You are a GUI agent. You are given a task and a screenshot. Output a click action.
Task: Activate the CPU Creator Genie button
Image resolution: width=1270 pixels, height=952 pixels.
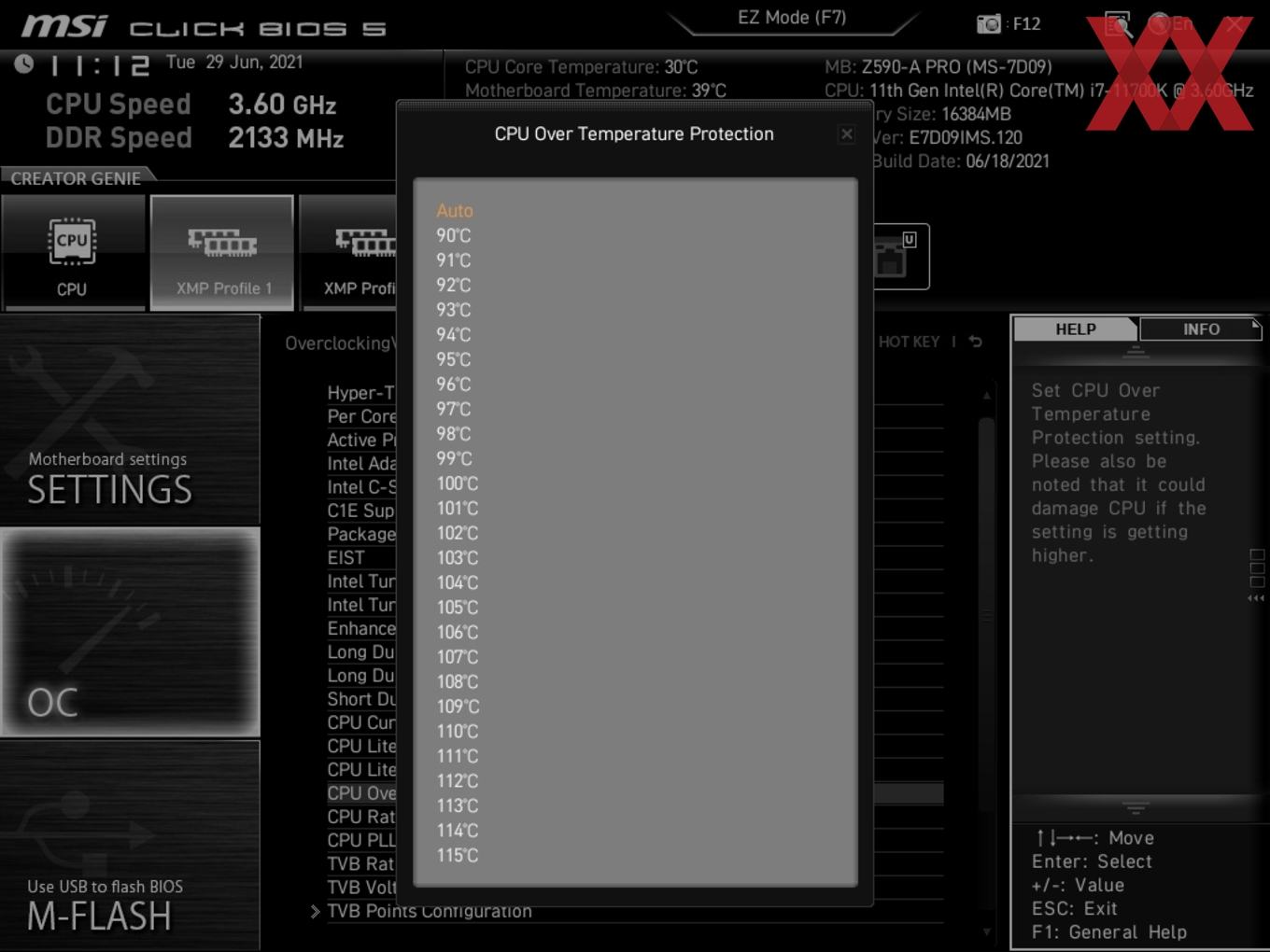(x=72, y=253)
